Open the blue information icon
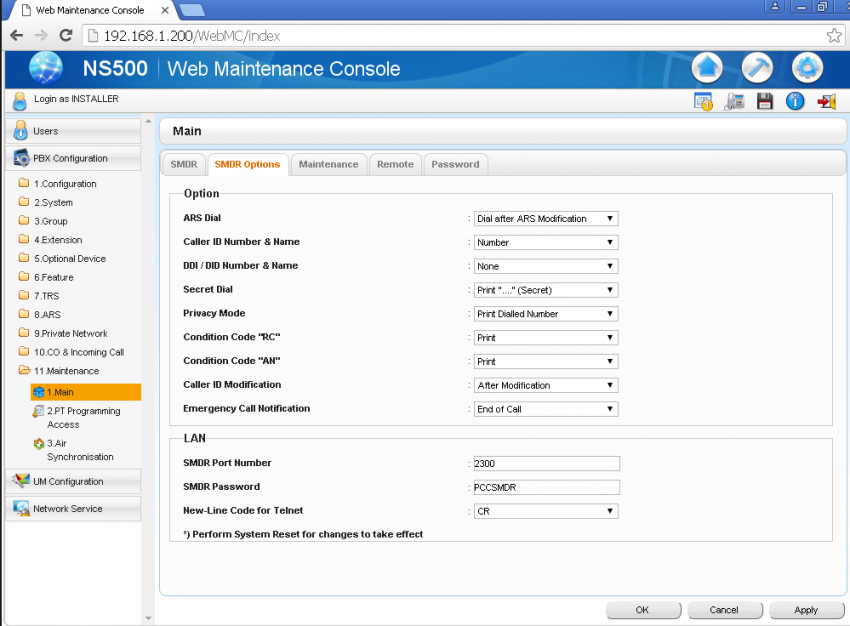Image resolution: width=850 pixels, height=626 pixels. pyautogui.click(x=795, y=101)
